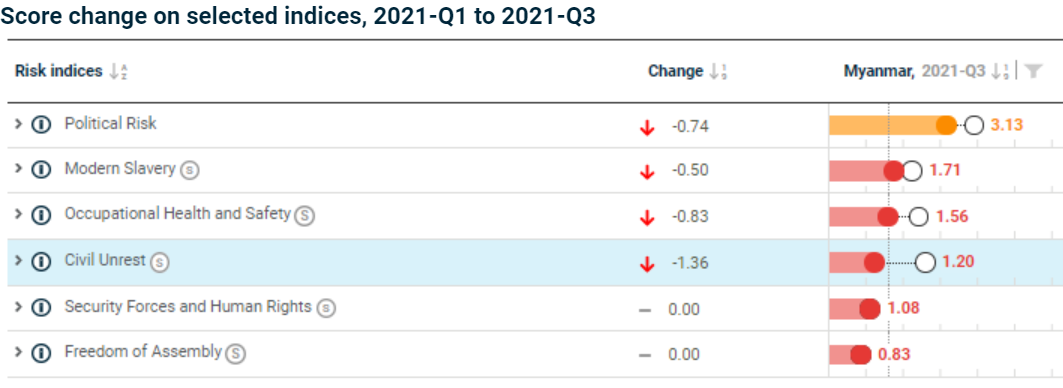Click the filter funnel icon in Myanmar column
Screen dimensions: 1063x388
pyautogui.click(x=1032, y=71)
